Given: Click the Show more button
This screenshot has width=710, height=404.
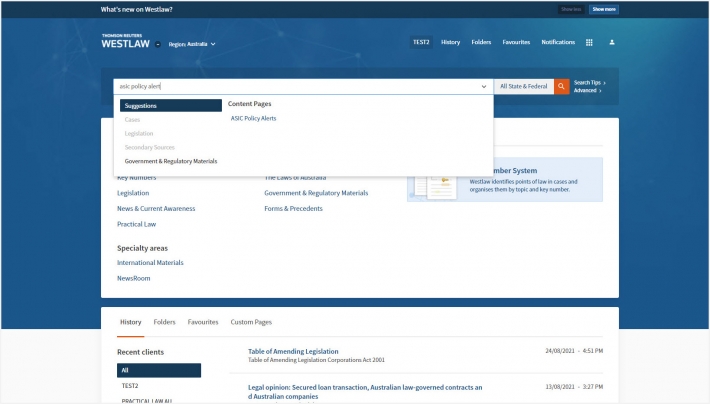Looking at the screenshot, I should (x=604, y=9).
